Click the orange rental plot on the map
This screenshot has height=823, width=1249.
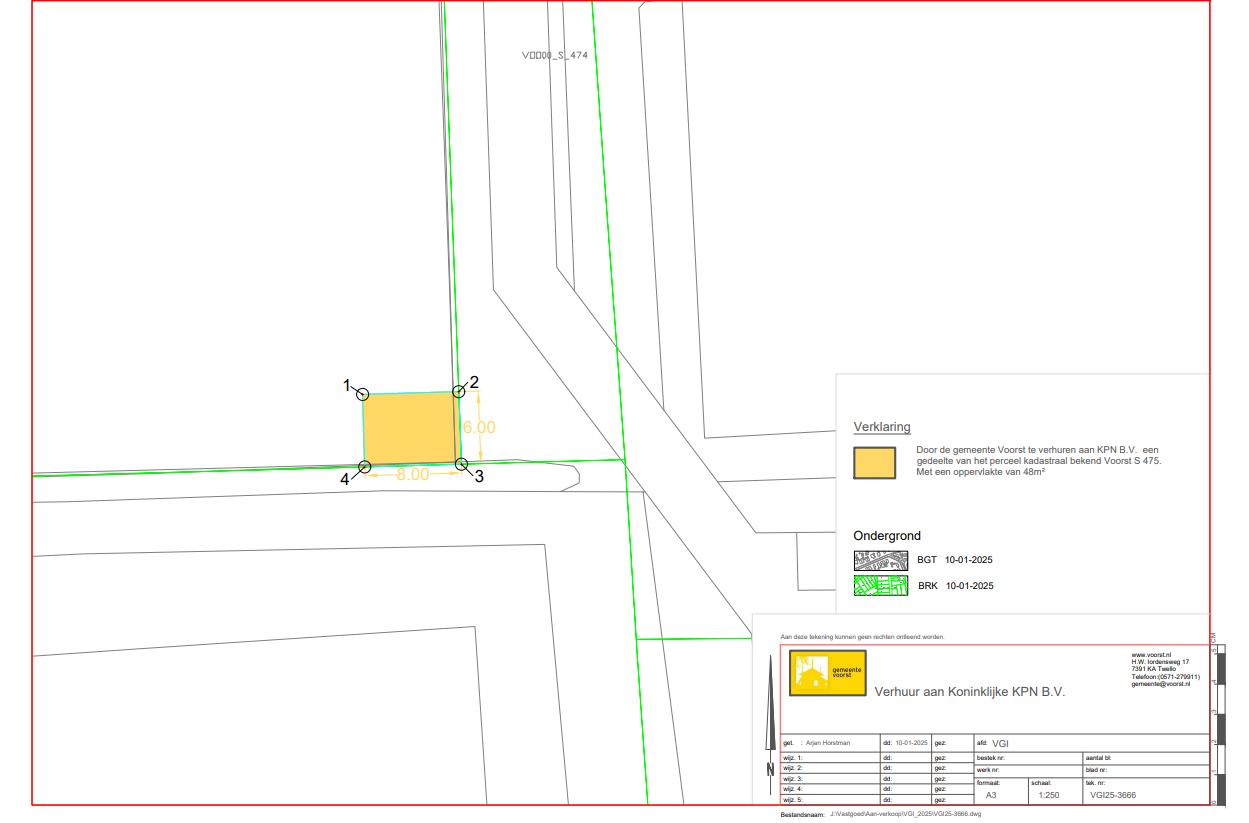click(x=409, y=429)
